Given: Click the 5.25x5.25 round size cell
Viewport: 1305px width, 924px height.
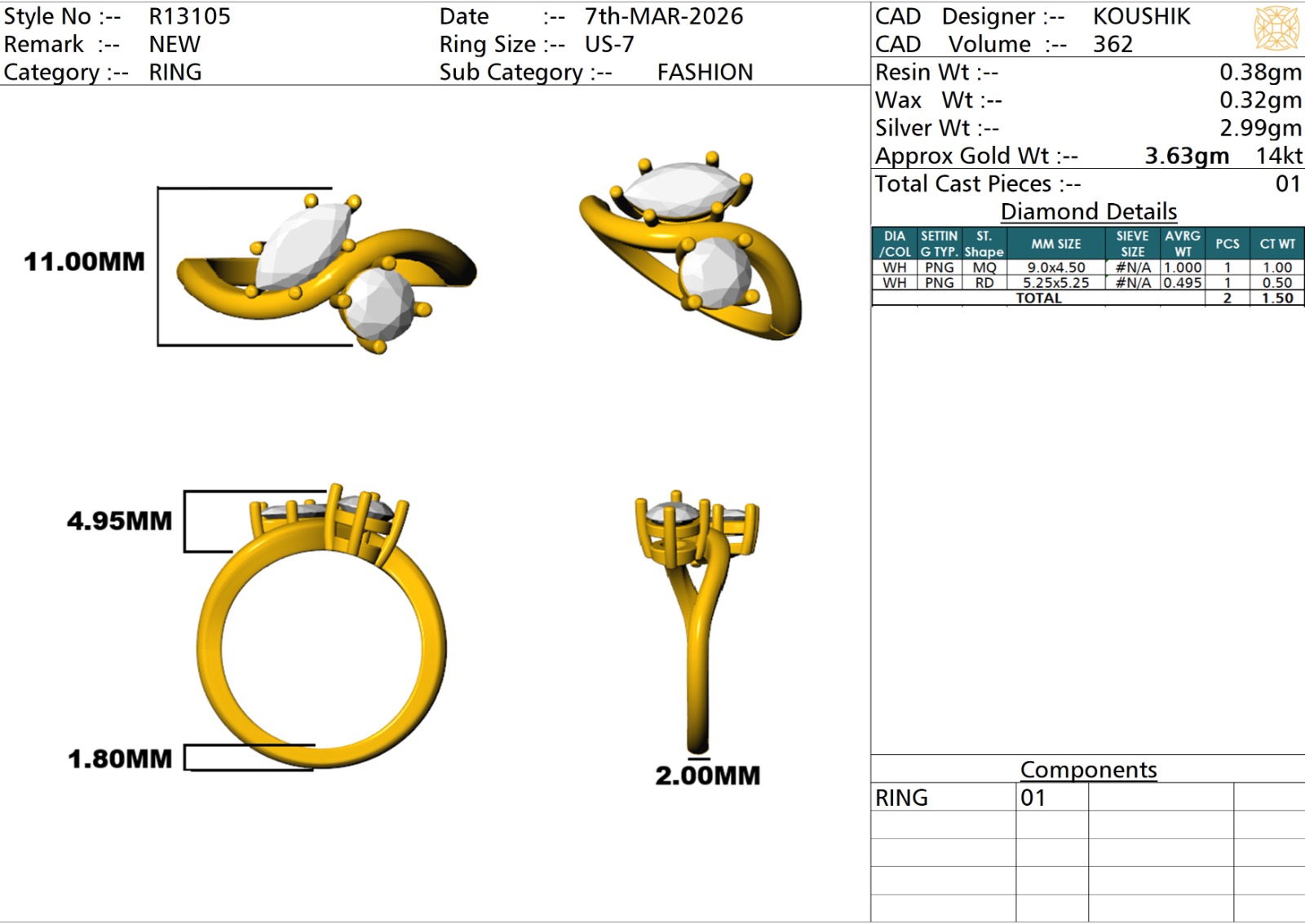Looking at the screenshot, I should (1055, 283).
